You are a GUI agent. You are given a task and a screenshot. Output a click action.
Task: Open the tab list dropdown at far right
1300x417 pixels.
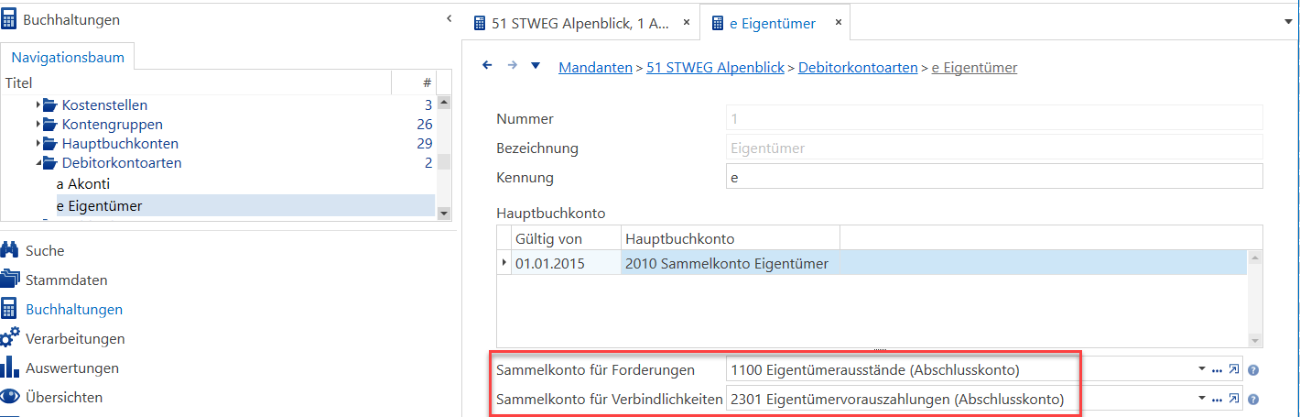pyautogui.click(x=1287, y=21)
